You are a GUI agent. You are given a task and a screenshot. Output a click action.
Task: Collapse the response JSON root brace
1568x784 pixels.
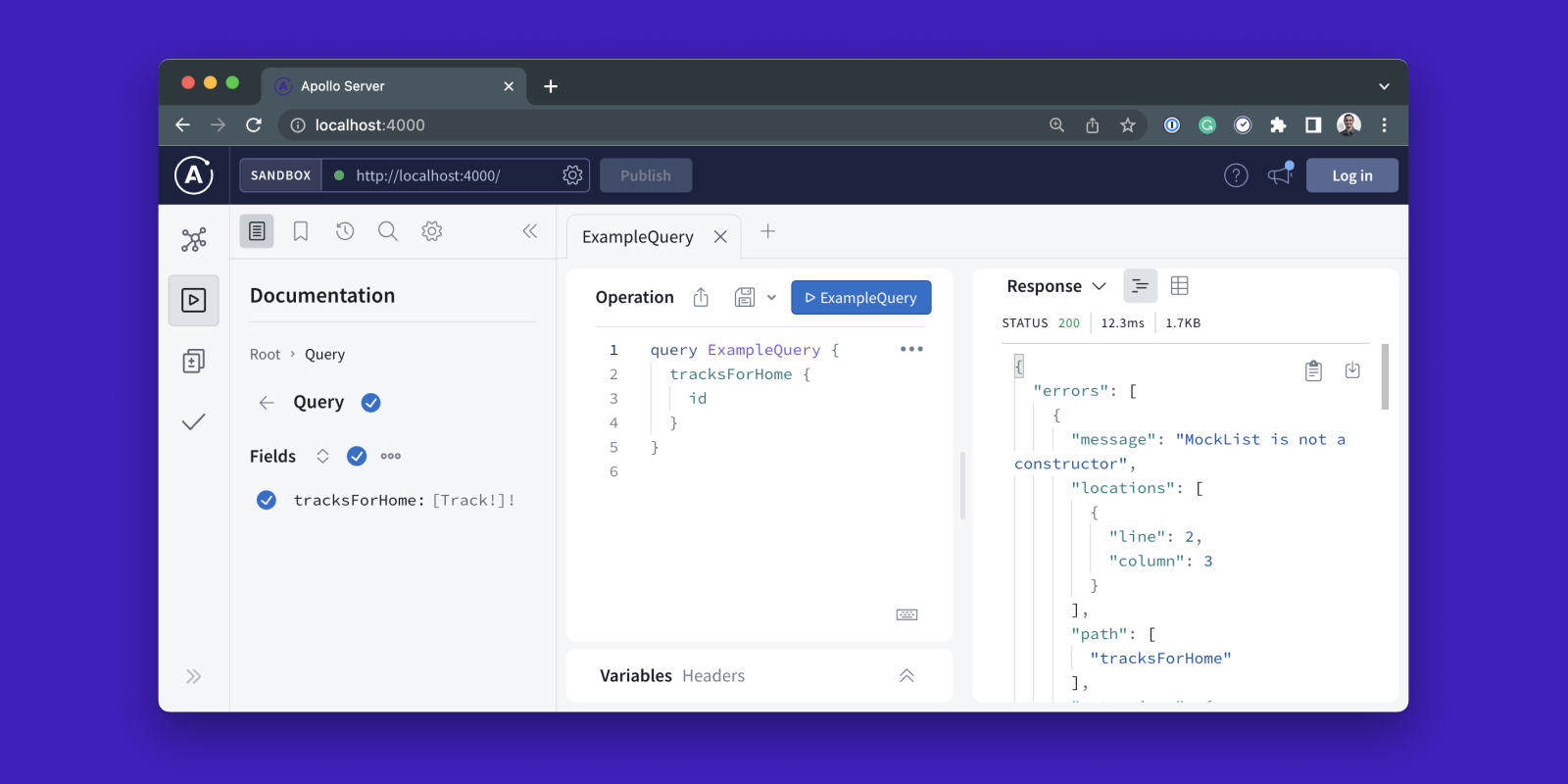(x=1019, y=367)
